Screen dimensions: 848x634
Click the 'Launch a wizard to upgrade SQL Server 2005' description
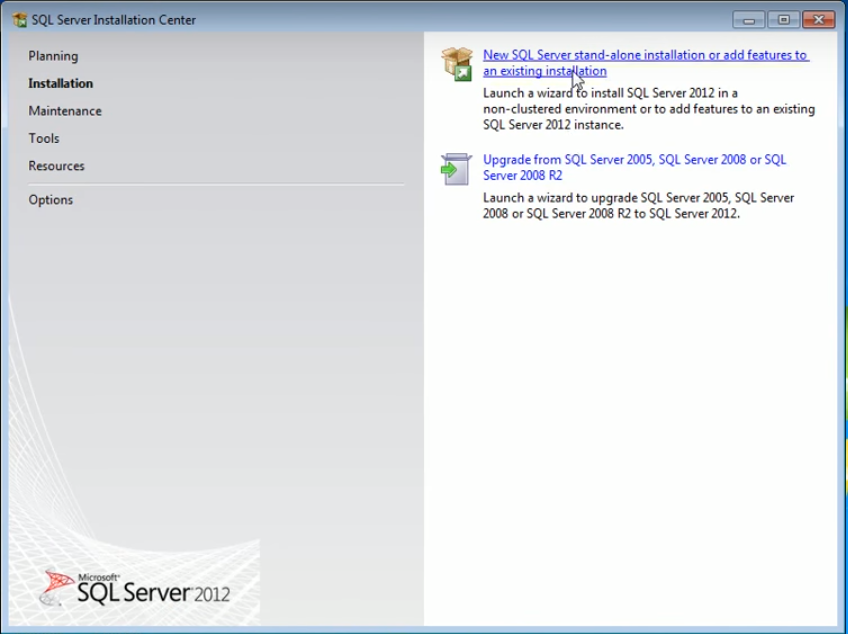click(638, 206)
